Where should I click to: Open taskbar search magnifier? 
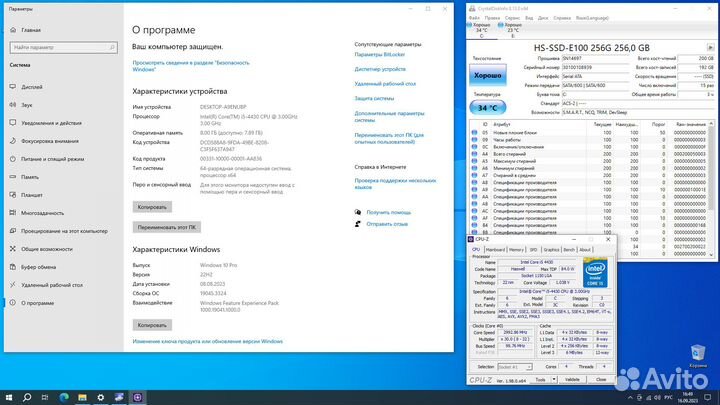coord(27,397)
